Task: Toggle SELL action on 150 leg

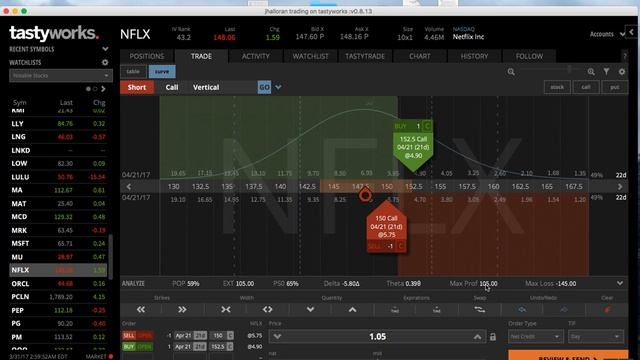Action: 138,336
